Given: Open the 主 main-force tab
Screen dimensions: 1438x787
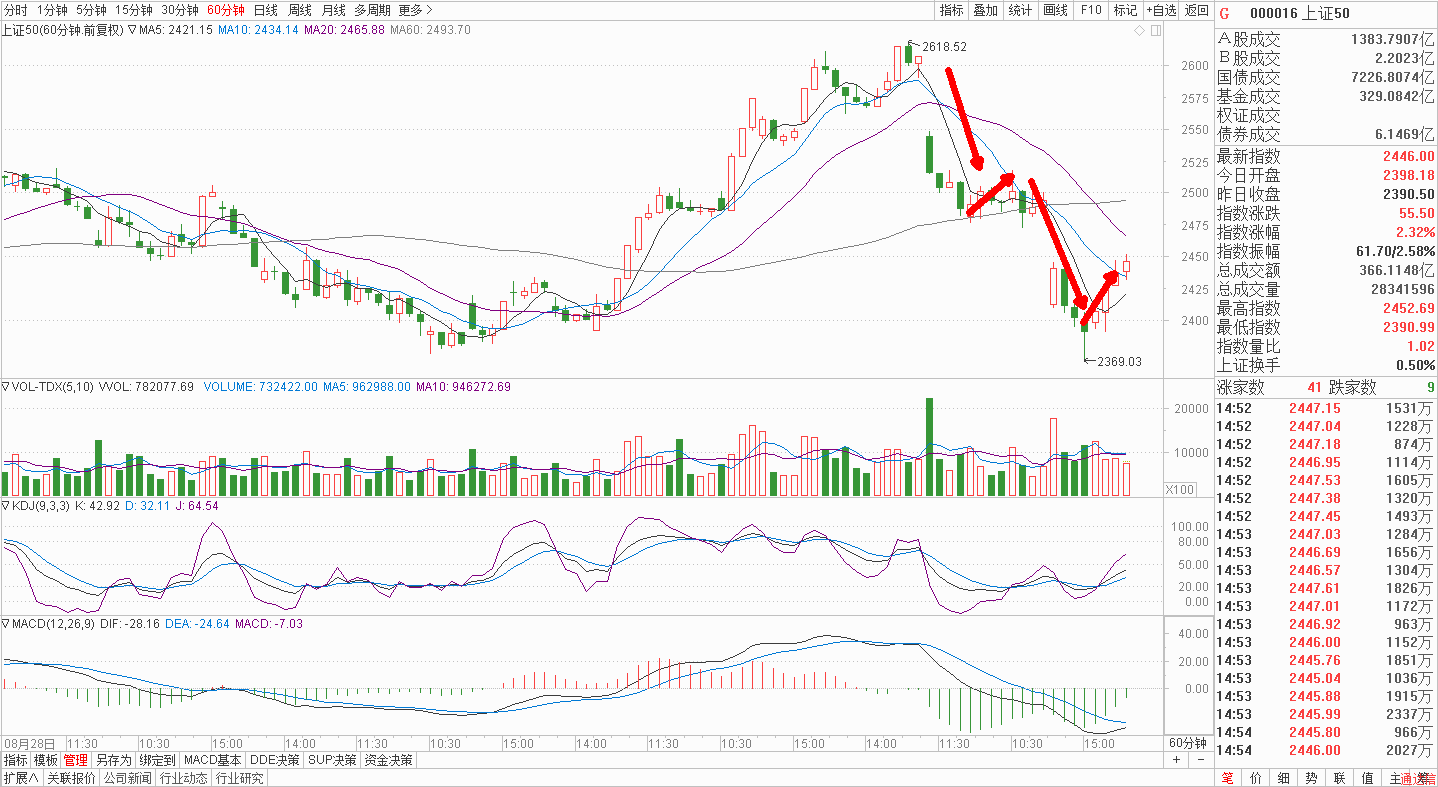Looking at the screenshot, I should coord(1395,778).
